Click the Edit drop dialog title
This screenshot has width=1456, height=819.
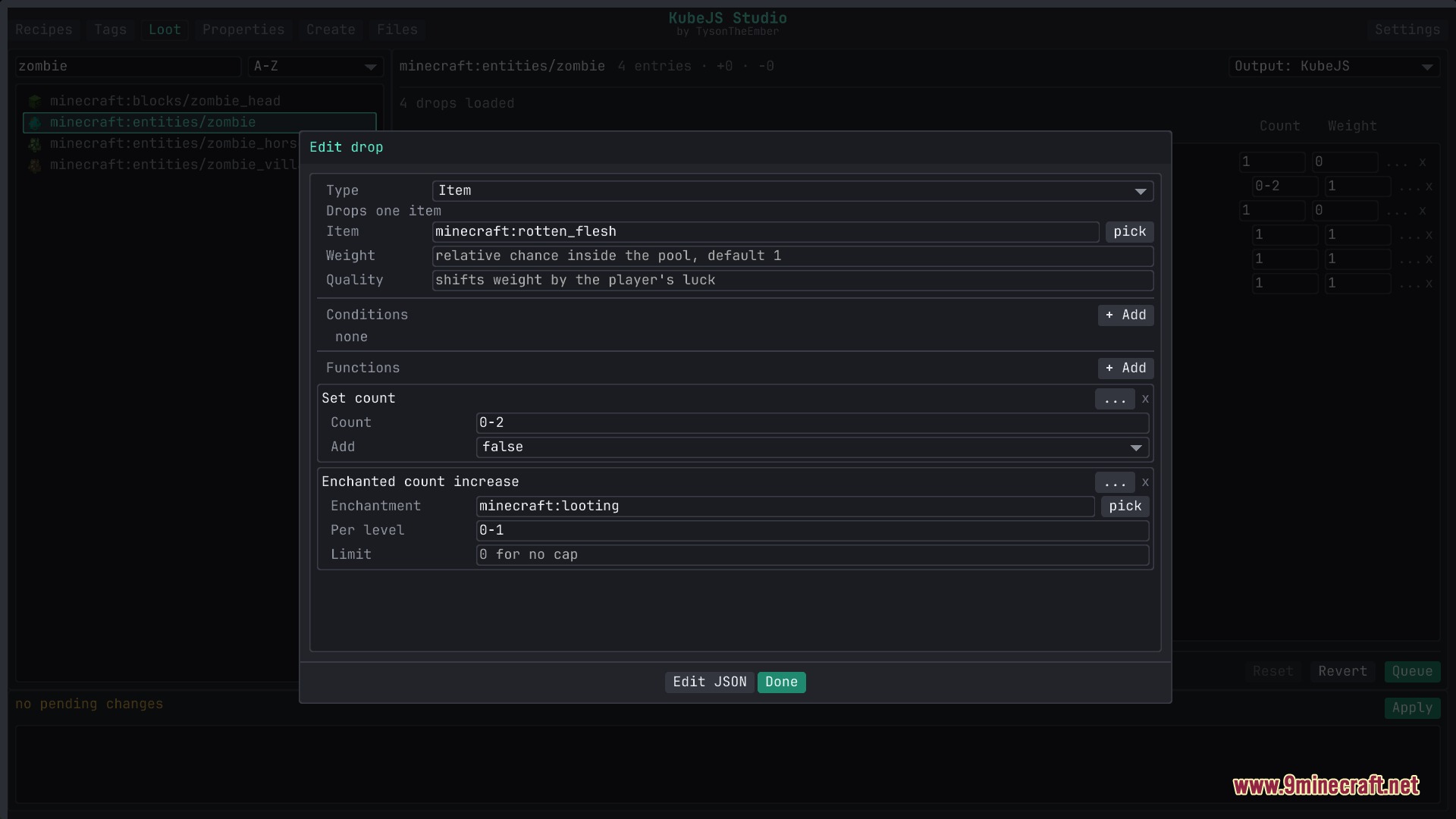(346, 148)
